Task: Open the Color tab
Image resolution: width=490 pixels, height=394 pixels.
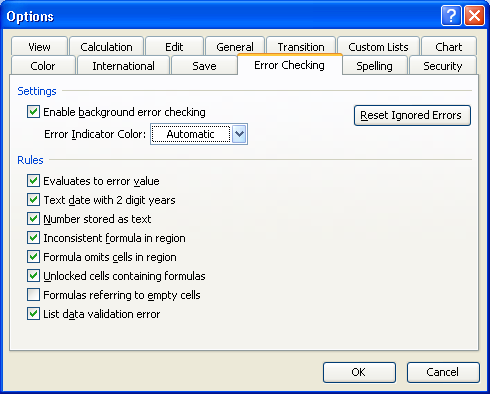Action: pos(43,66)
